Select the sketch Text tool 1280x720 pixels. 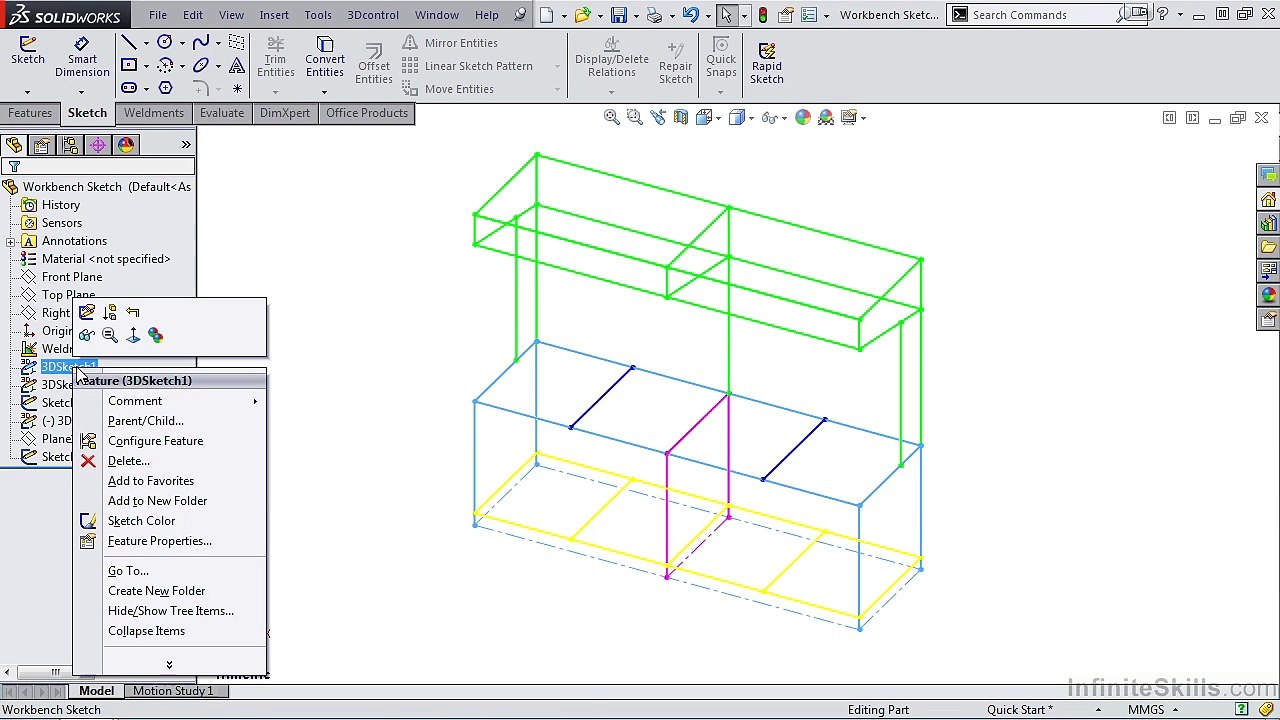tap(237, 65)
